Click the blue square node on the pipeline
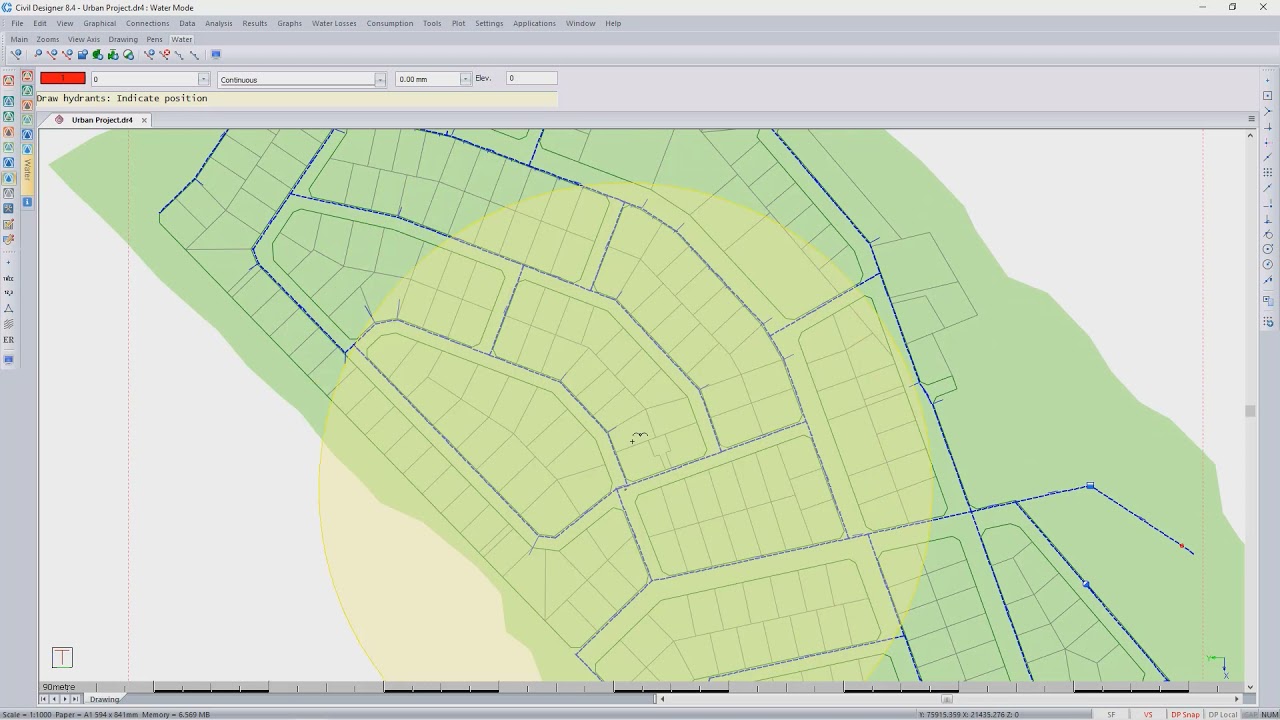1280x720 pixels. tap(1090, 486)
